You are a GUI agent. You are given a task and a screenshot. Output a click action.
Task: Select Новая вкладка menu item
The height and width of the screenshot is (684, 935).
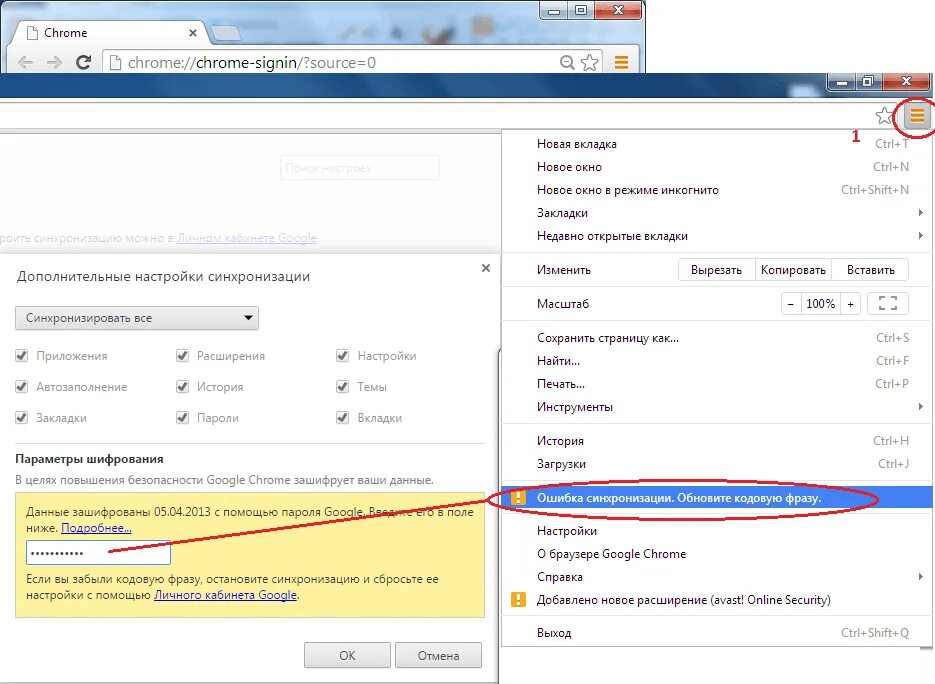(717, 144)
